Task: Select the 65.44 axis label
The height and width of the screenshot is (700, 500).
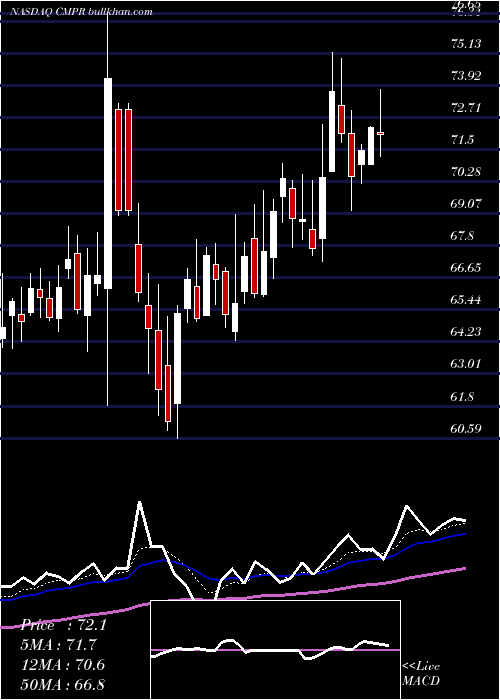Action: 466,300
